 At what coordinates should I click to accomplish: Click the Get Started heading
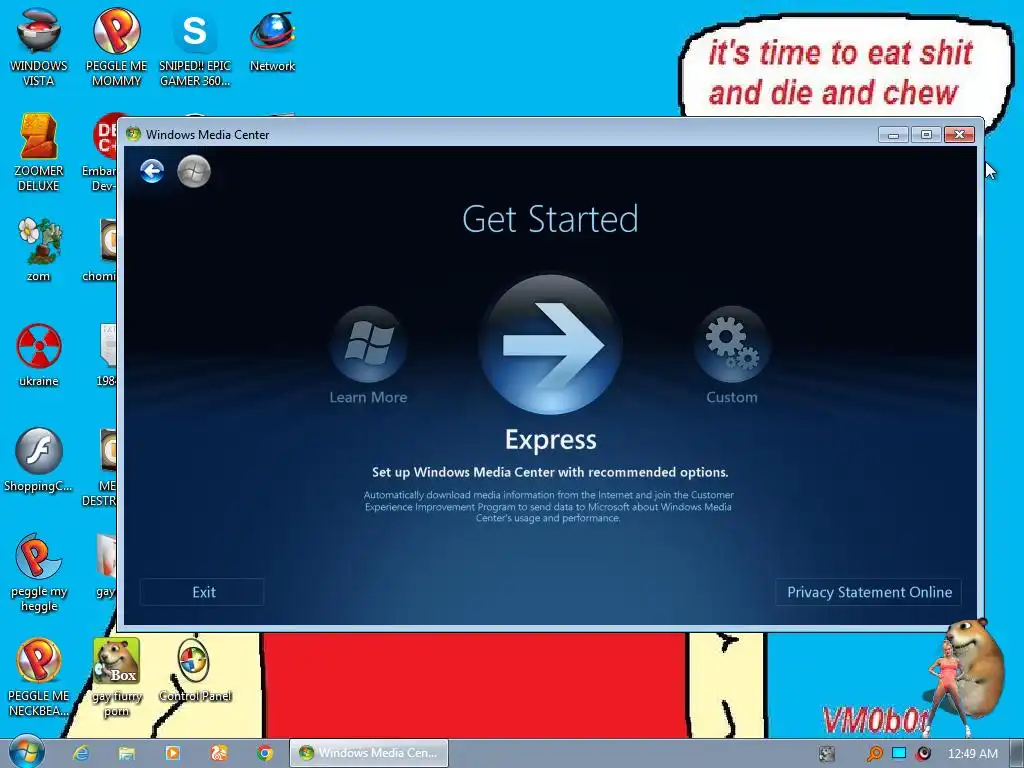(551, 219)
